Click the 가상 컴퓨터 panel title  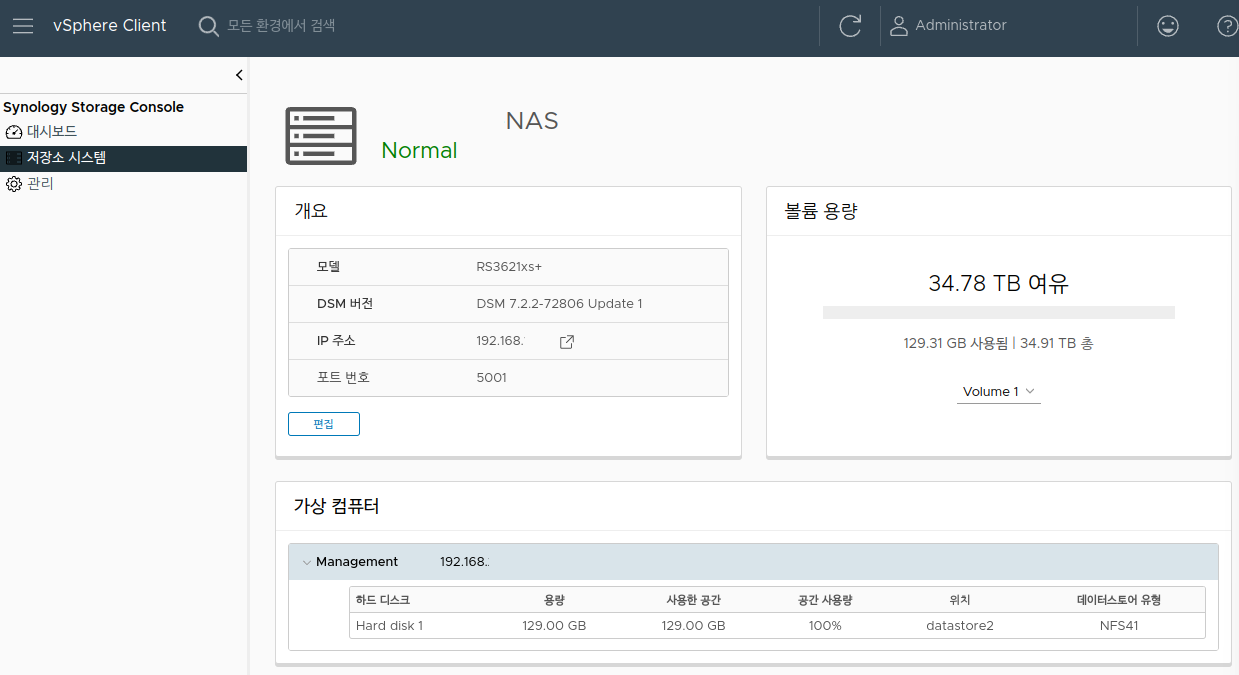(x=336, y=506)
